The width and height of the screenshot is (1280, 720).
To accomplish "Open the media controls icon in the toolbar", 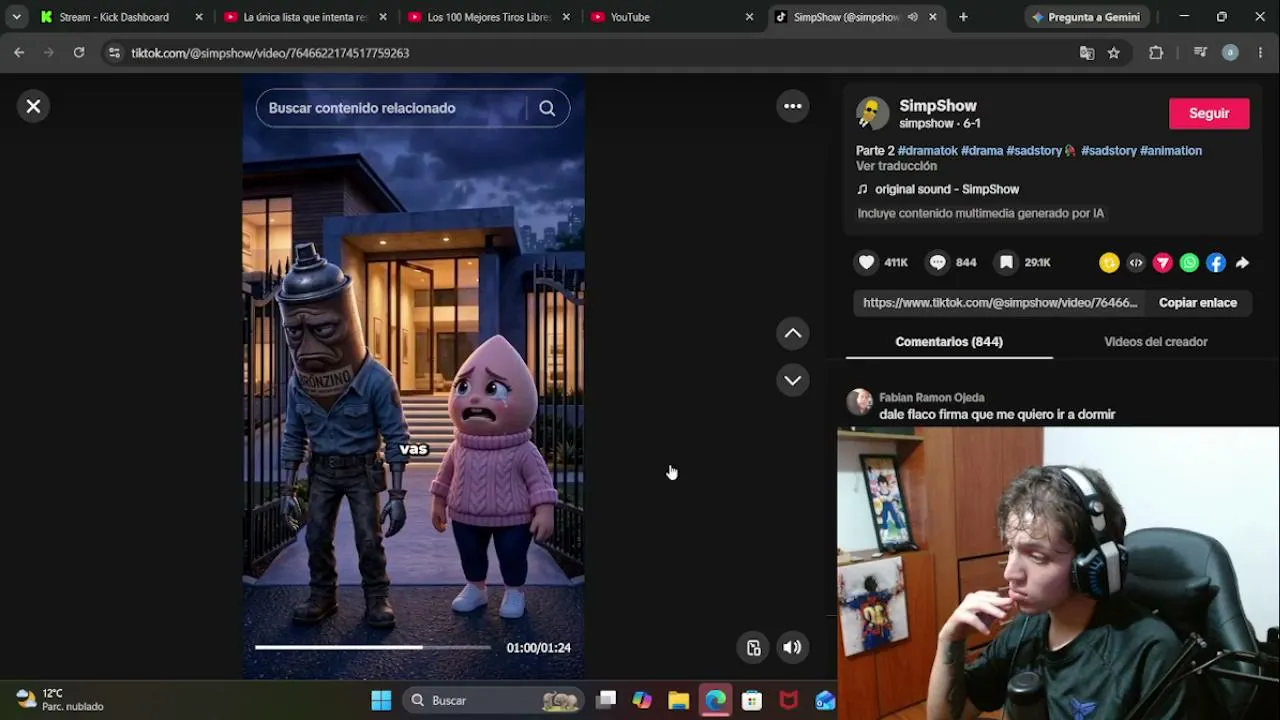I will (1200, 53).
